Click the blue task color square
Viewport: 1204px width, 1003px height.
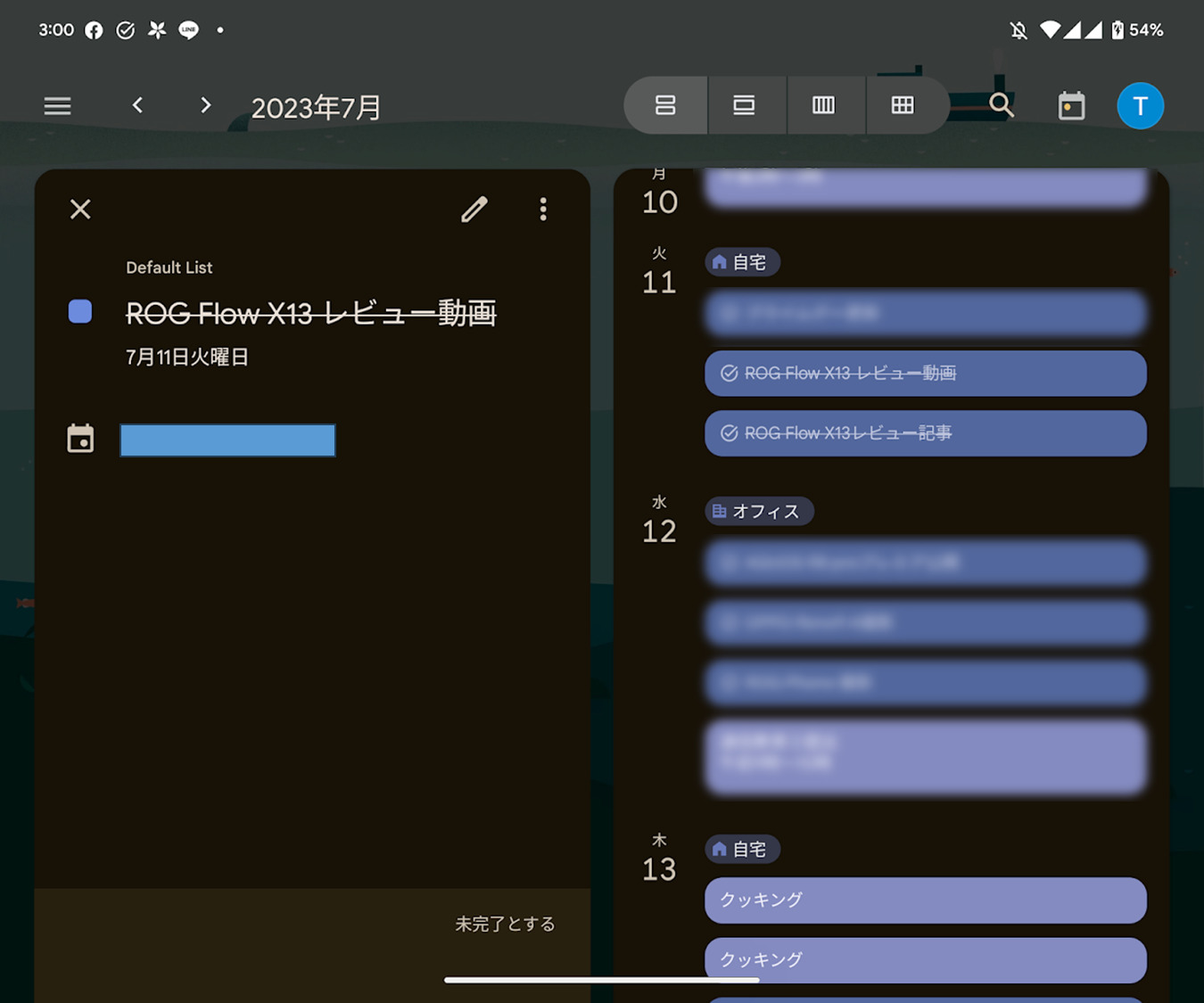click(x=80, y=311)
